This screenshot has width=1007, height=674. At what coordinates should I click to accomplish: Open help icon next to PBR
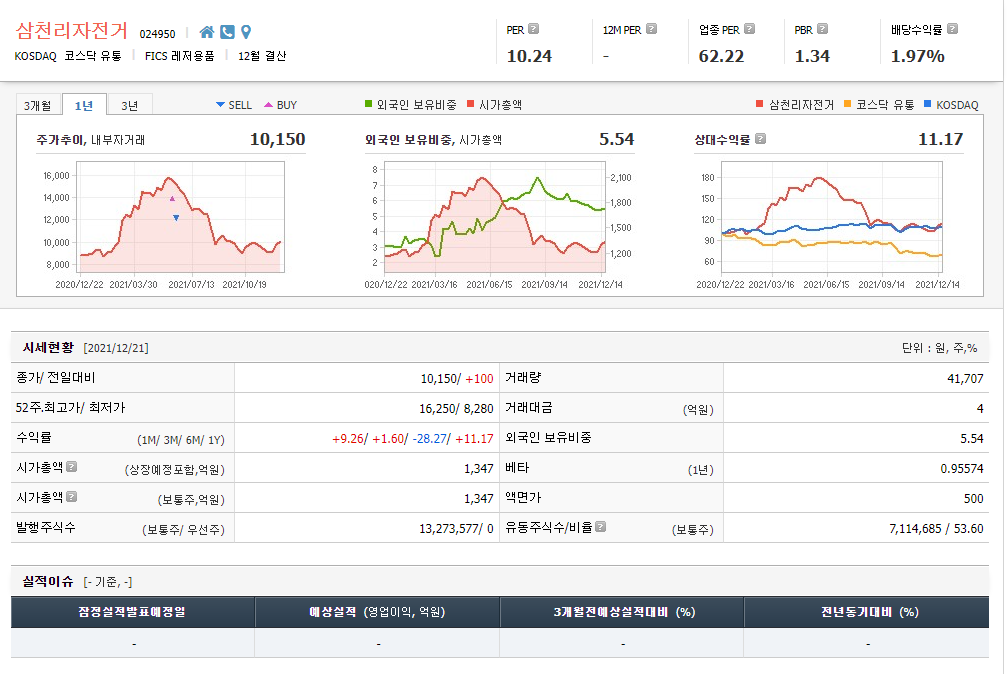point(823,29)
